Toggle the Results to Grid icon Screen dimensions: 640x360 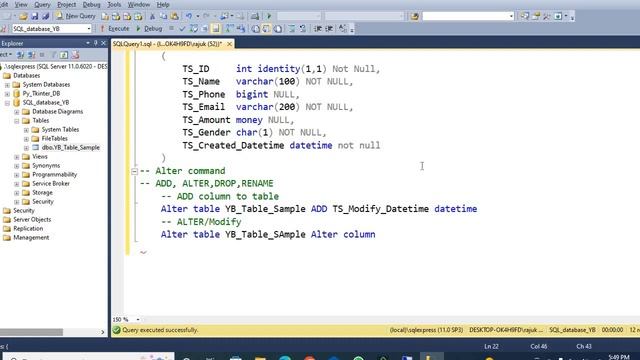(266, 29)
